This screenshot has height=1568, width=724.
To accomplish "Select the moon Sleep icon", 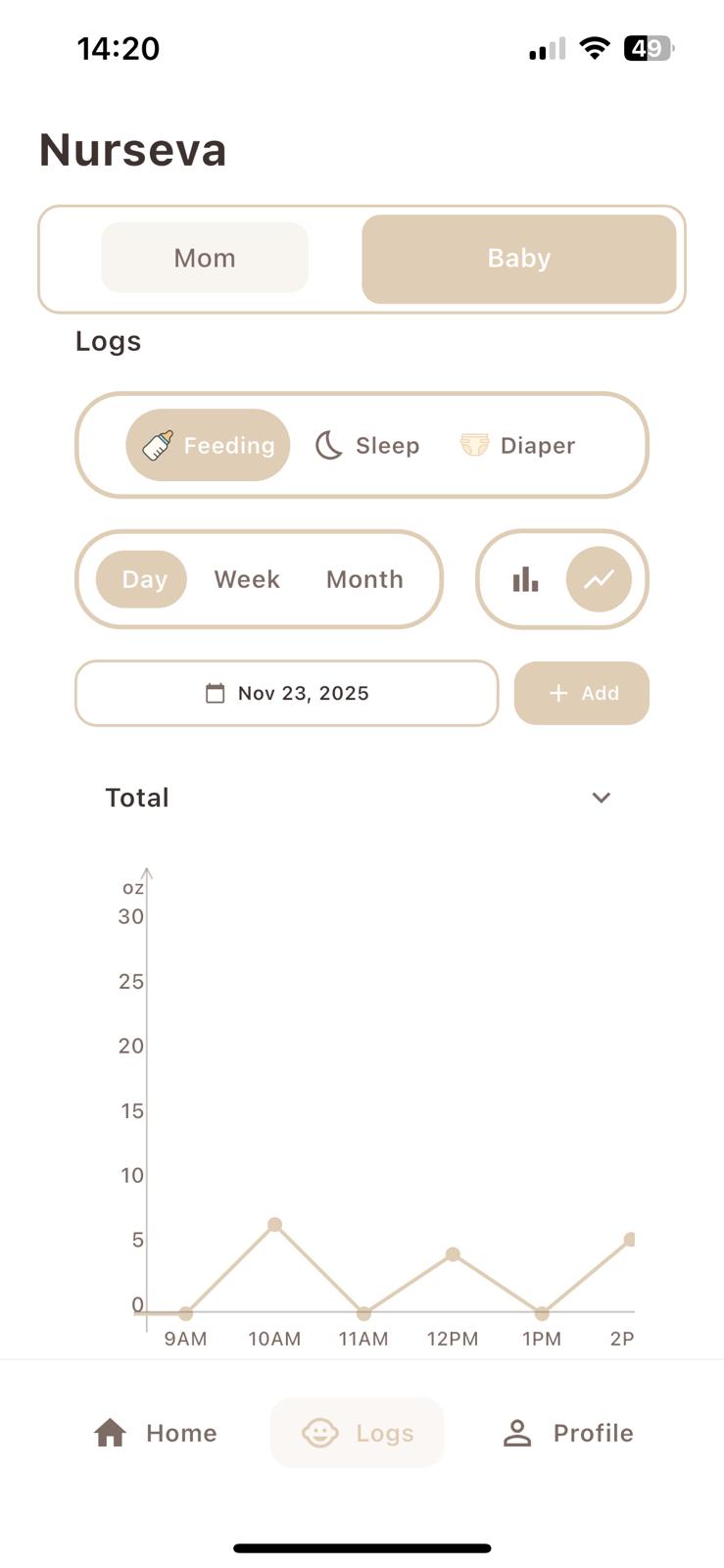I will point(328,446).
